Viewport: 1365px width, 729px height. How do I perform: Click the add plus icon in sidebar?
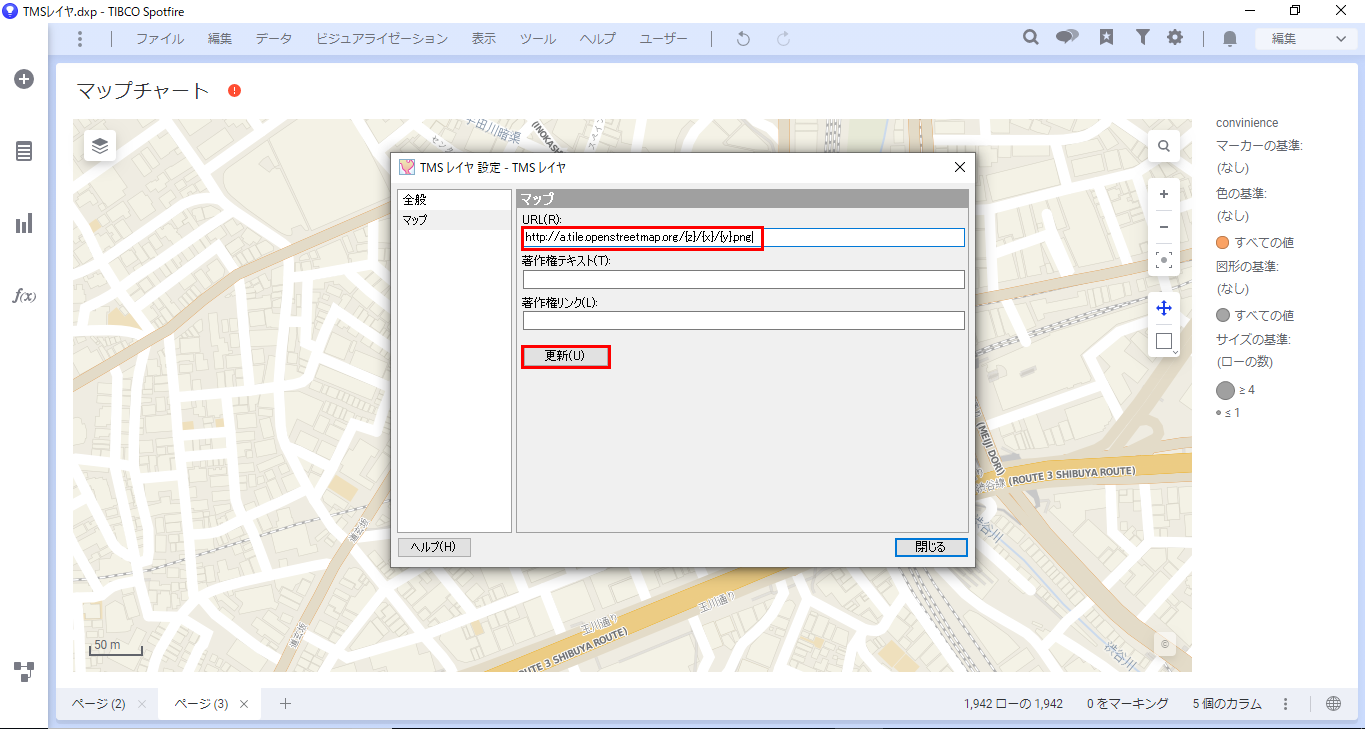click(x=24, y=79)
